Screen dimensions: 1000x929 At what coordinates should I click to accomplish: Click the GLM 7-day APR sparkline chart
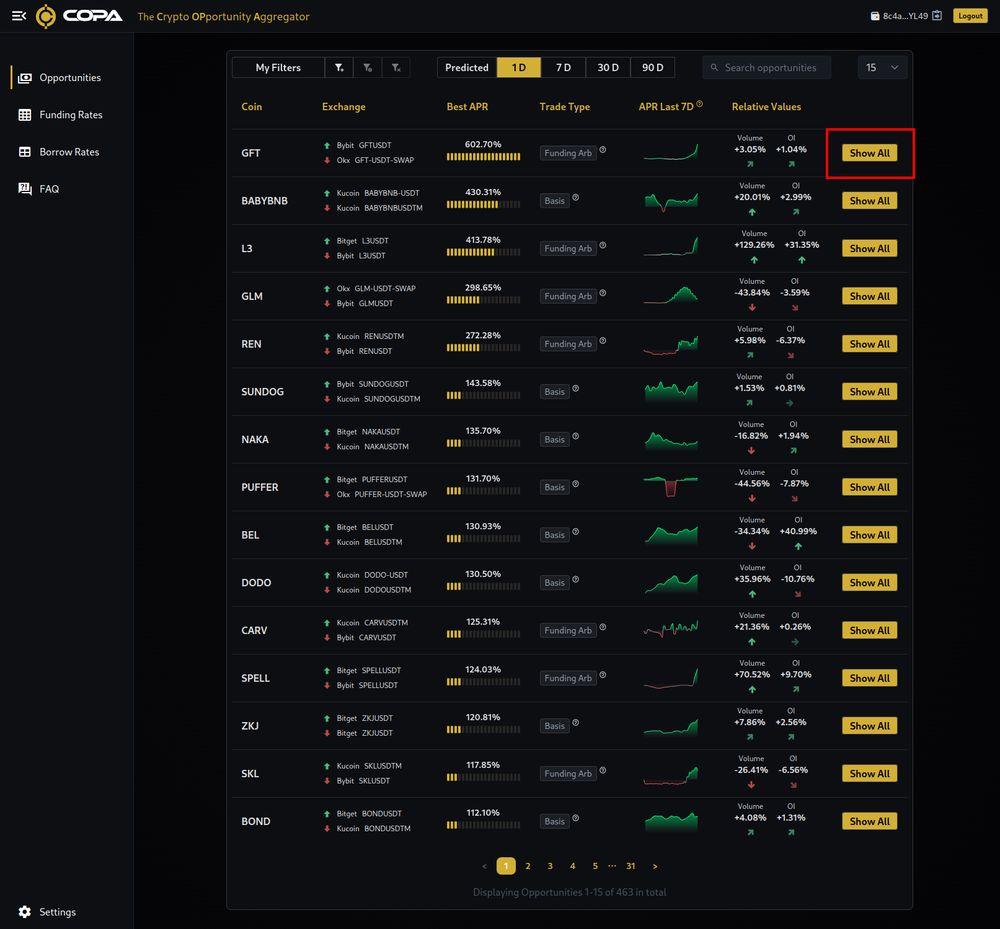[x=670, y=295]
